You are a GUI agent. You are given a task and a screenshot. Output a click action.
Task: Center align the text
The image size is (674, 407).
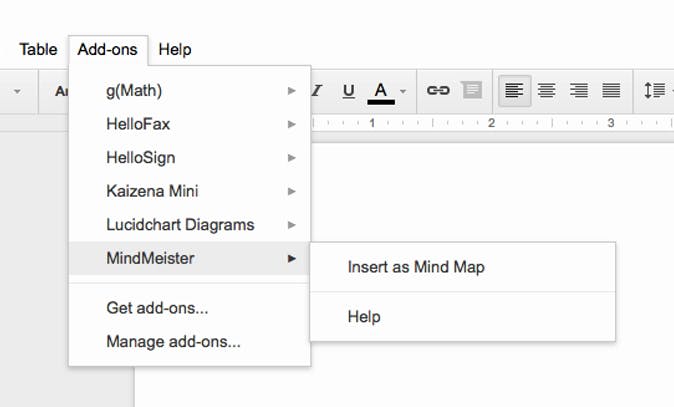click(546, 91)
